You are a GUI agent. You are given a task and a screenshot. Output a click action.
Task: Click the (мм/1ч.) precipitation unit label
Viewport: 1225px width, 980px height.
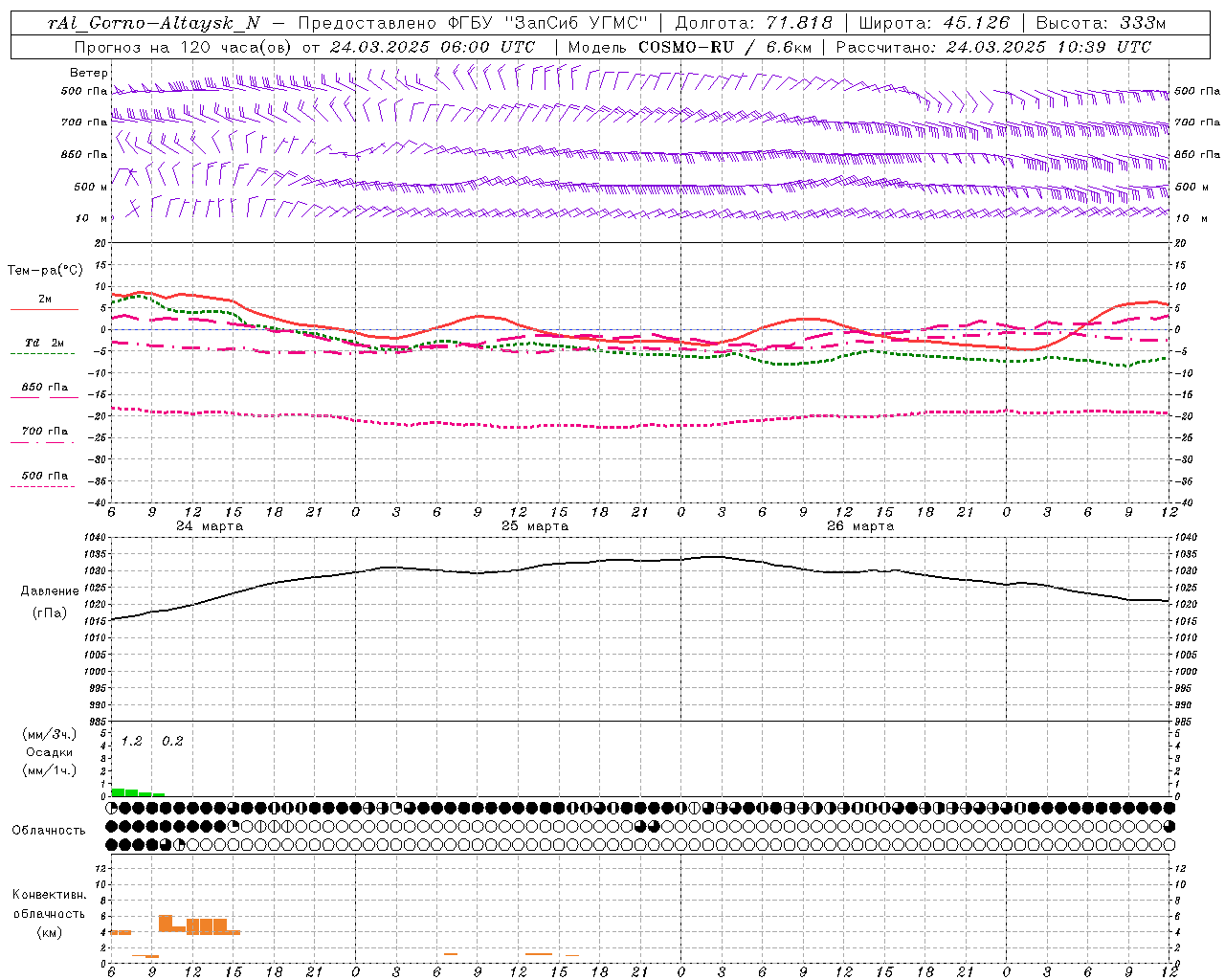(x=50, y=770)
